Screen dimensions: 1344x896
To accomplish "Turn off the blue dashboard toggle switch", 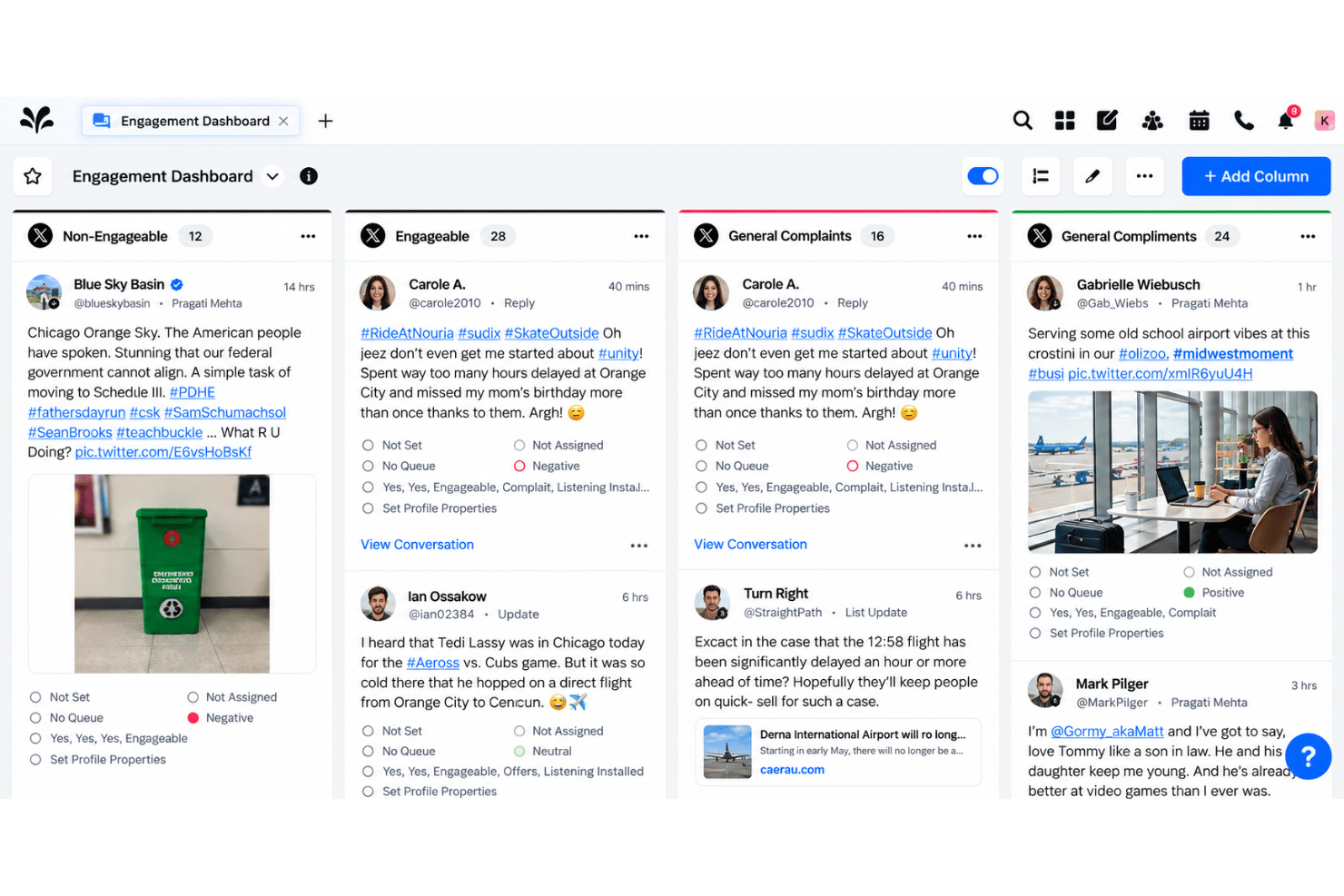I will pyautogui.click(x=983, y=176).
